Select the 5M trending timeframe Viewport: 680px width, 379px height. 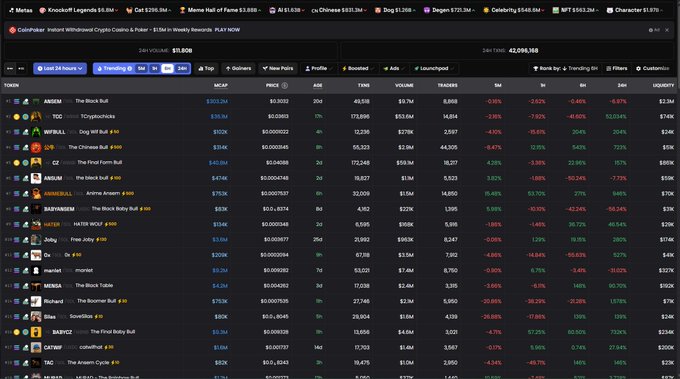(141, 69)
